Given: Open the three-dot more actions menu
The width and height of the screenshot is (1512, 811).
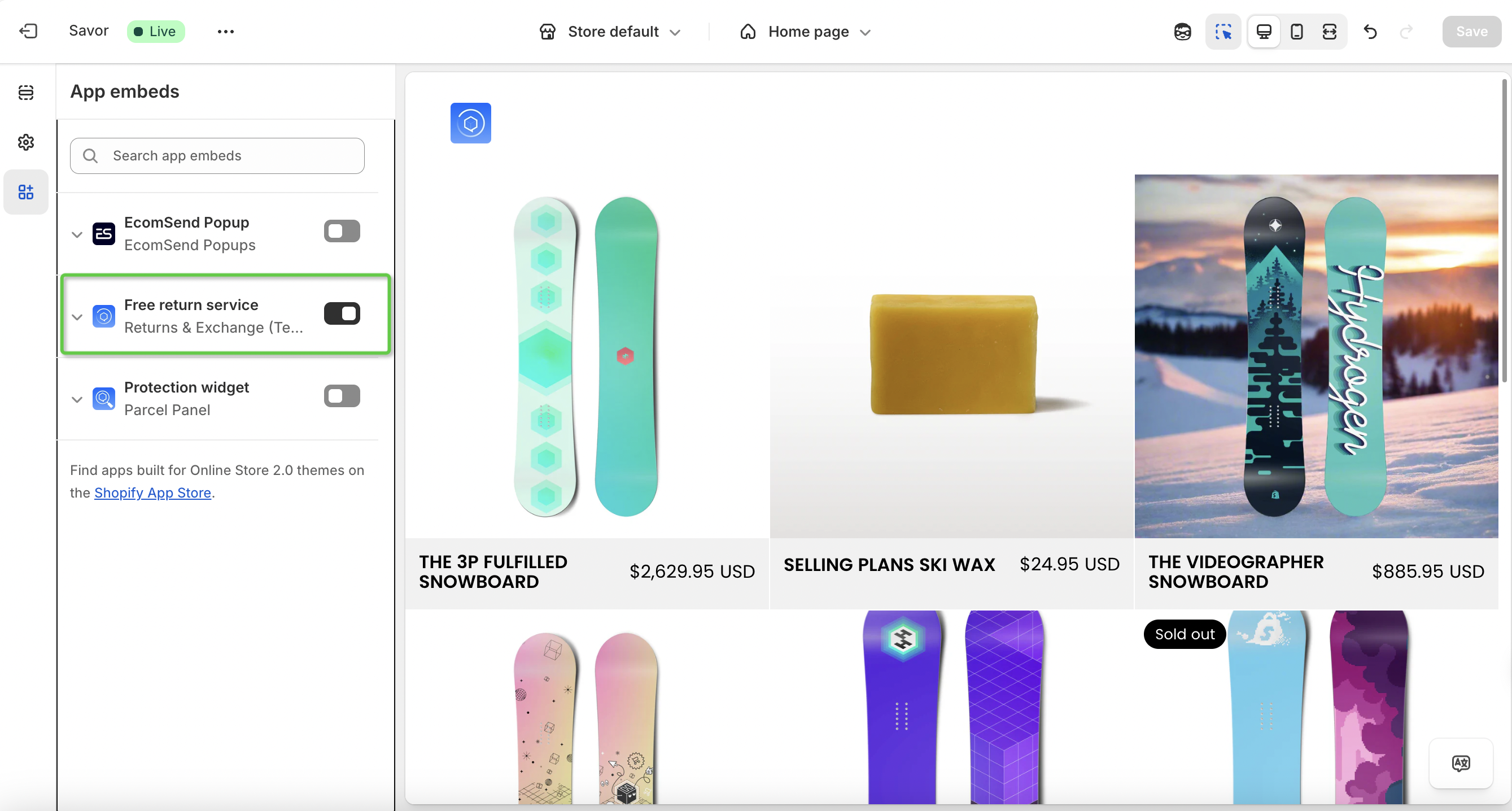Looking at the screenshot, I should point(225,31).
